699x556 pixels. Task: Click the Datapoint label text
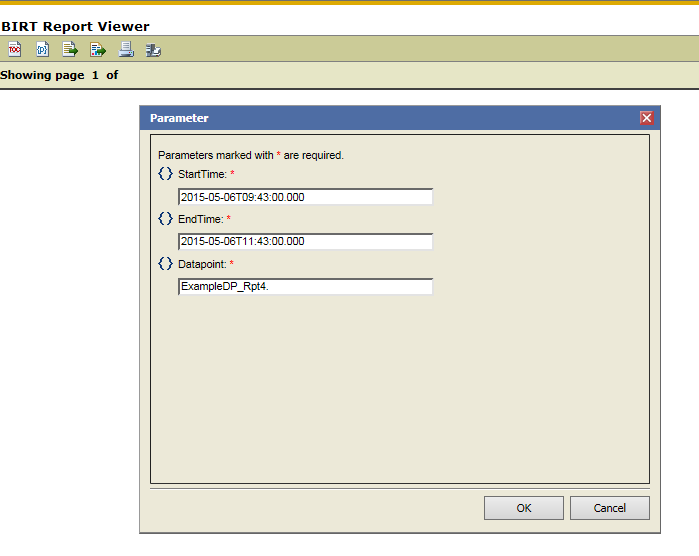coord(203,264)
